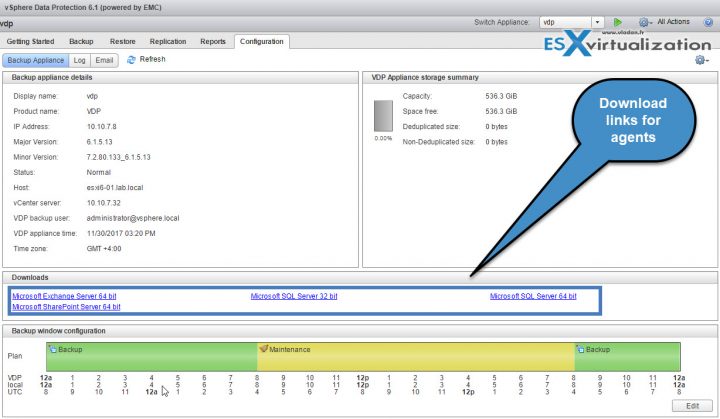Click the left green Backup window block
This screenshot has height=419, width=720.
pos(152,357)
